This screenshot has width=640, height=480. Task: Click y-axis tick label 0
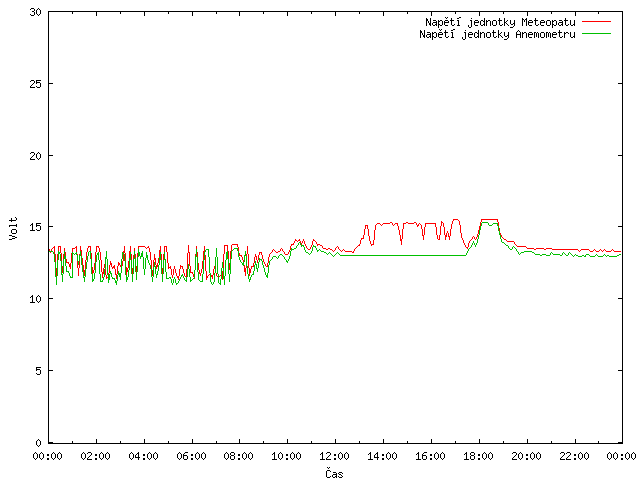click(38, 443)
